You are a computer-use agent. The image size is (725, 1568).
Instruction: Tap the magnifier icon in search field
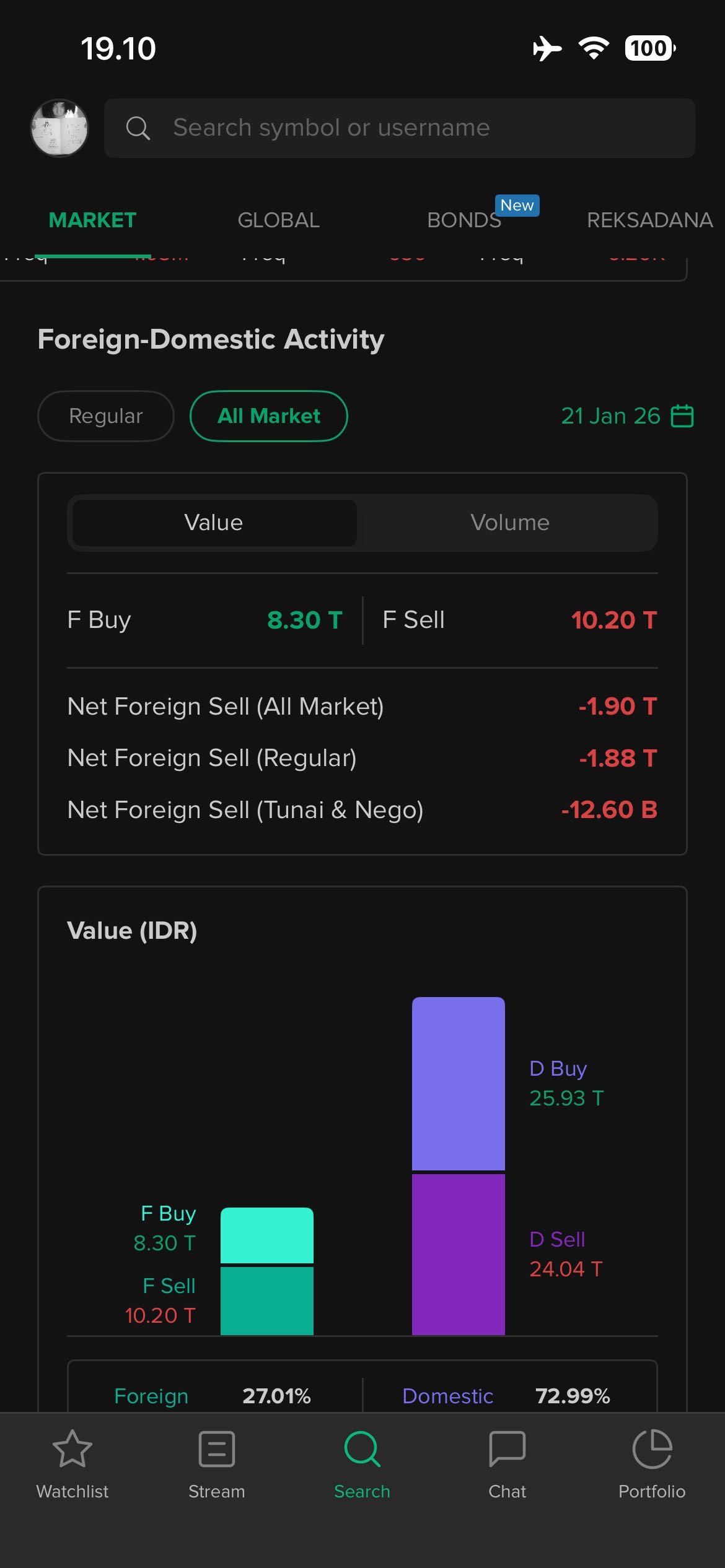(x=138, y=128)
